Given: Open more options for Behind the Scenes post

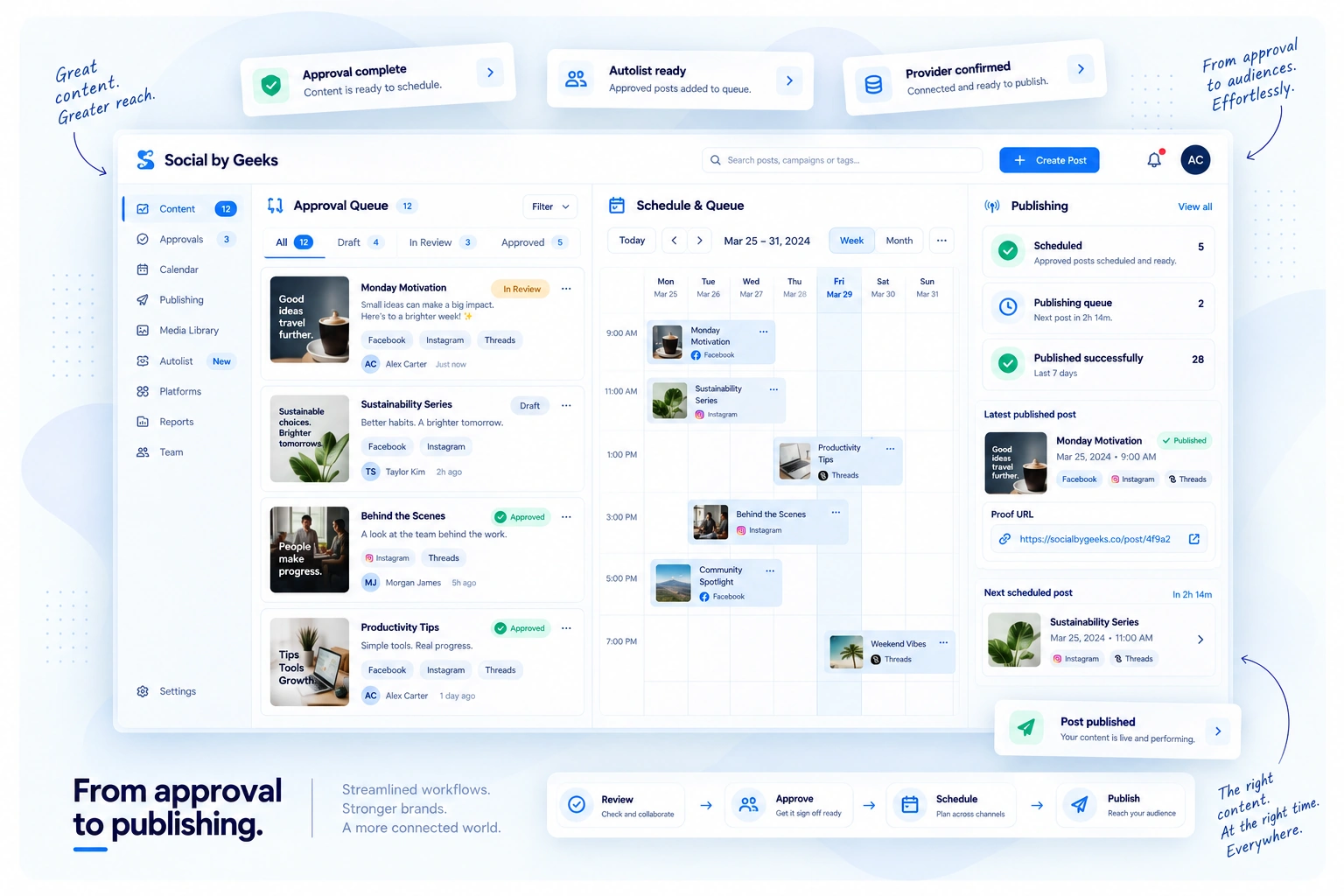Looking at the screenshot, I should pyautogui.click(x=566, y=517).
